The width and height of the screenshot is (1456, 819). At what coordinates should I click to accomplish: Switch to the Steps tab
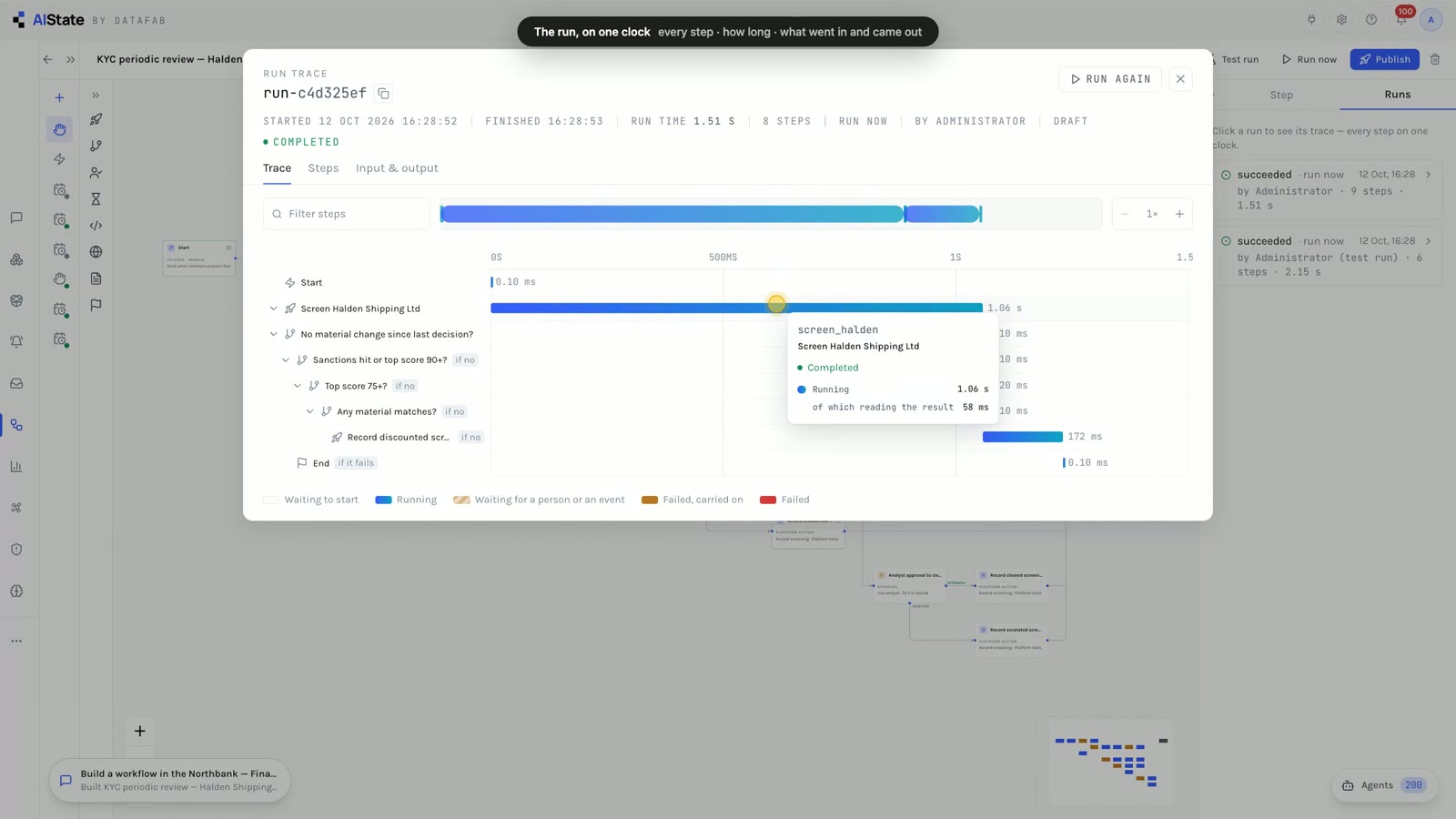323,168
